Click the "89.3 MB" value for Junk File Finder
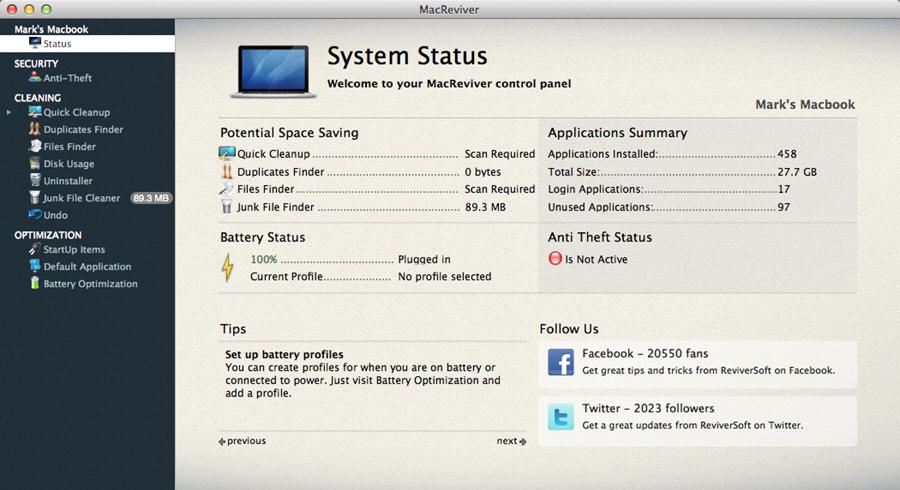Viewport: 900px width, 490px height. [x=485, y=207]
